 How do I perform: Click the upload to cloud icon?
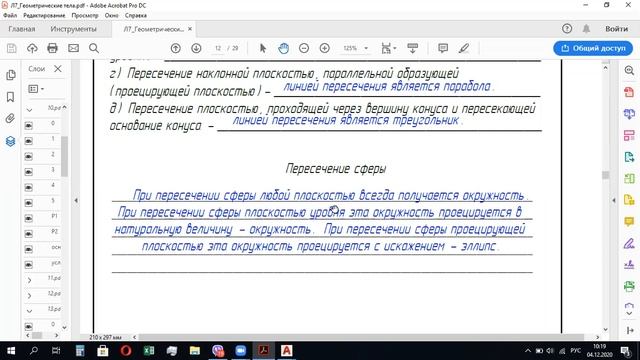click(32, 48)
